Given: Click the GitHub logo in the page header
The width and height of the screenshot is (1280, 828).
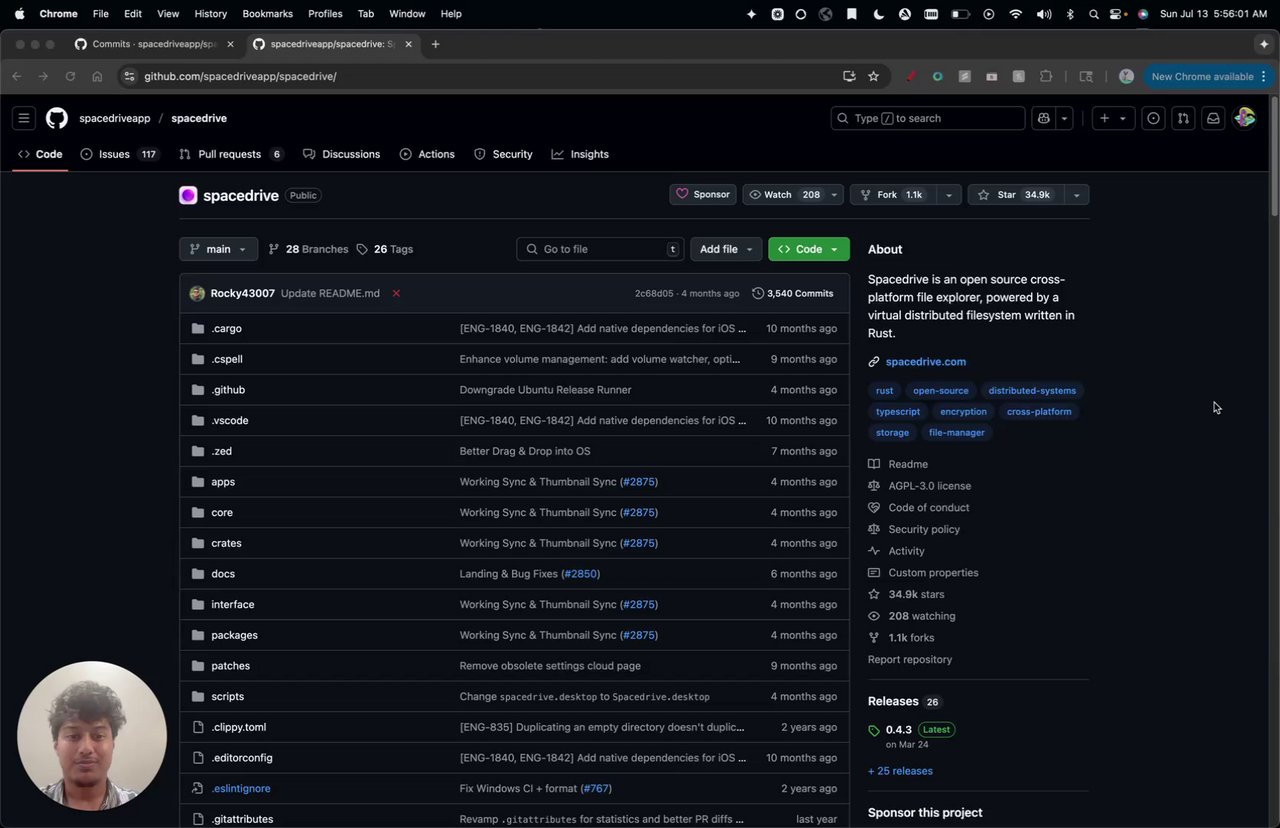Looking at the screenshot, I should [57, 118].
